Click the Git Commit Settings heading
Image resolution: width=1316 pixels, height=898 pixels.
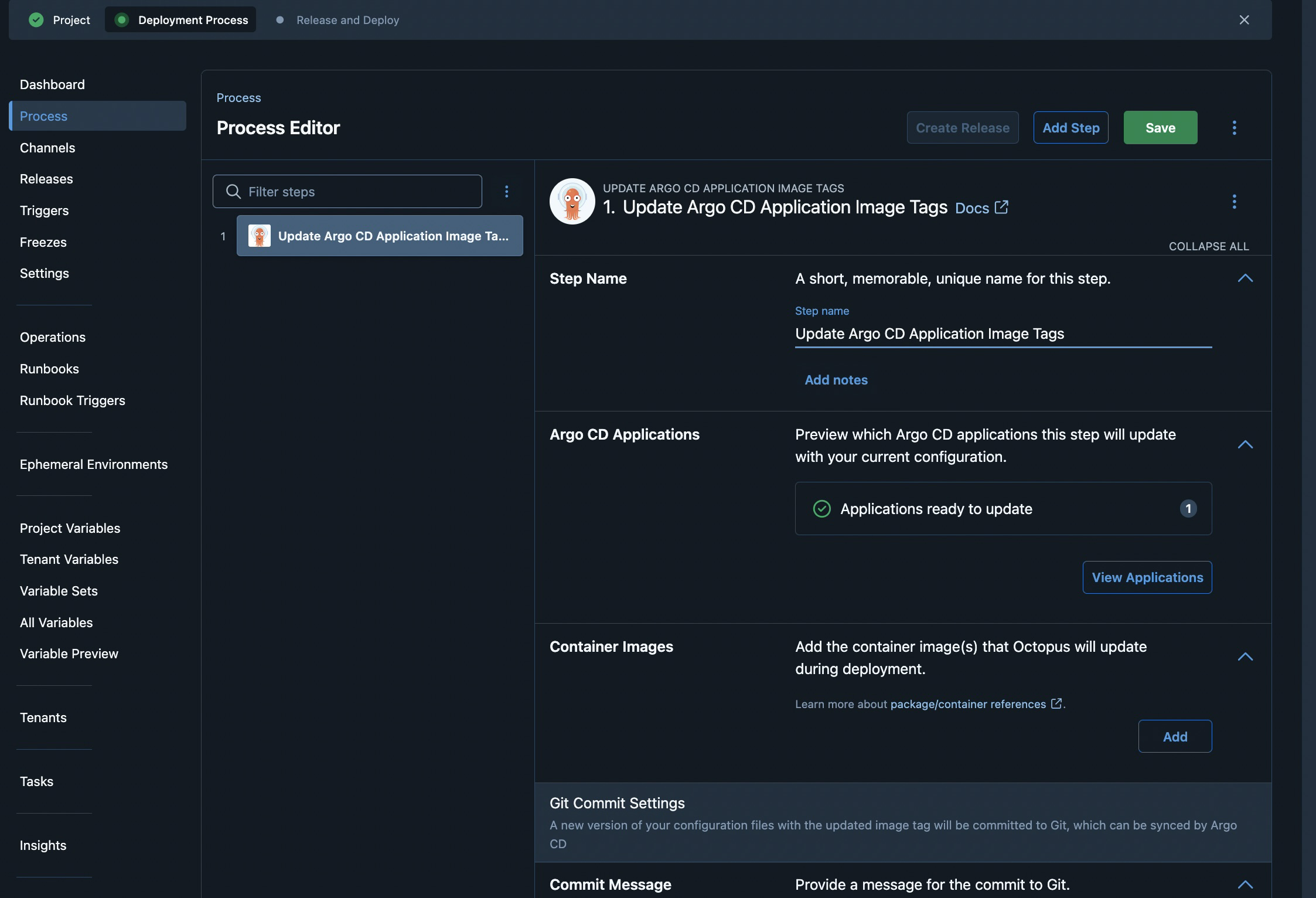tap(617, 803)
